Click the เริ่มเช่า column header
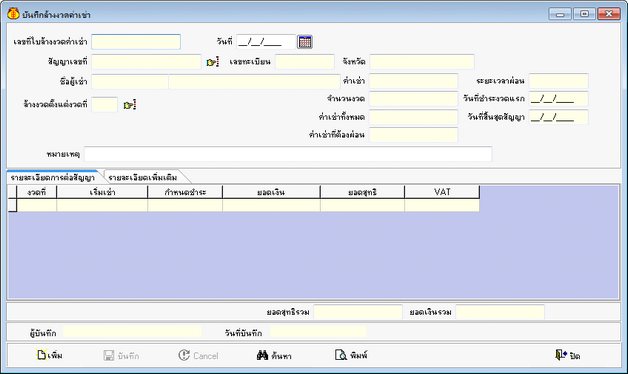The height and width of the screenshot is (374, 628). [x=102, y=192]
